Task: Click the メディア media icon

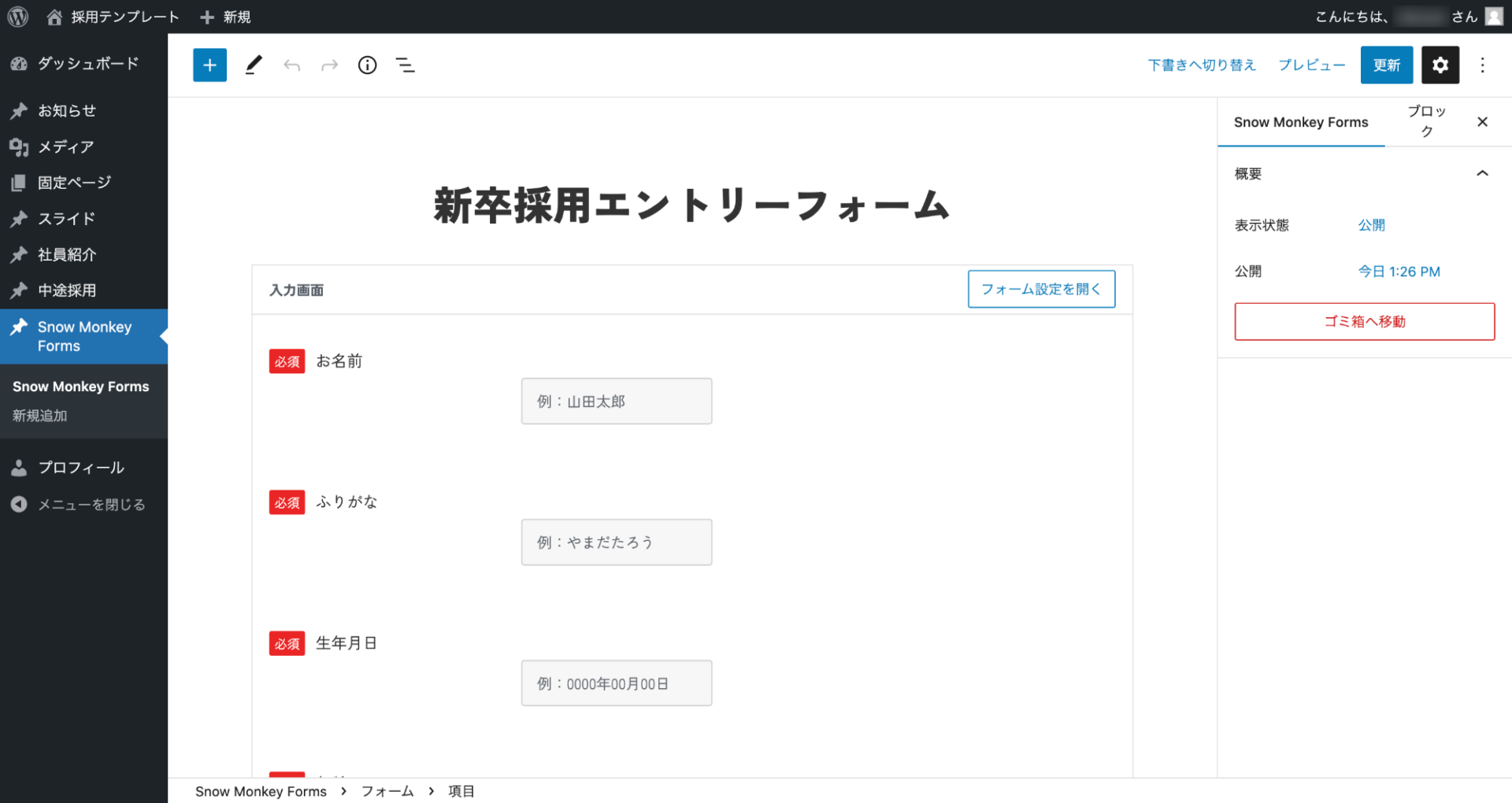Action: pos(19,147)
